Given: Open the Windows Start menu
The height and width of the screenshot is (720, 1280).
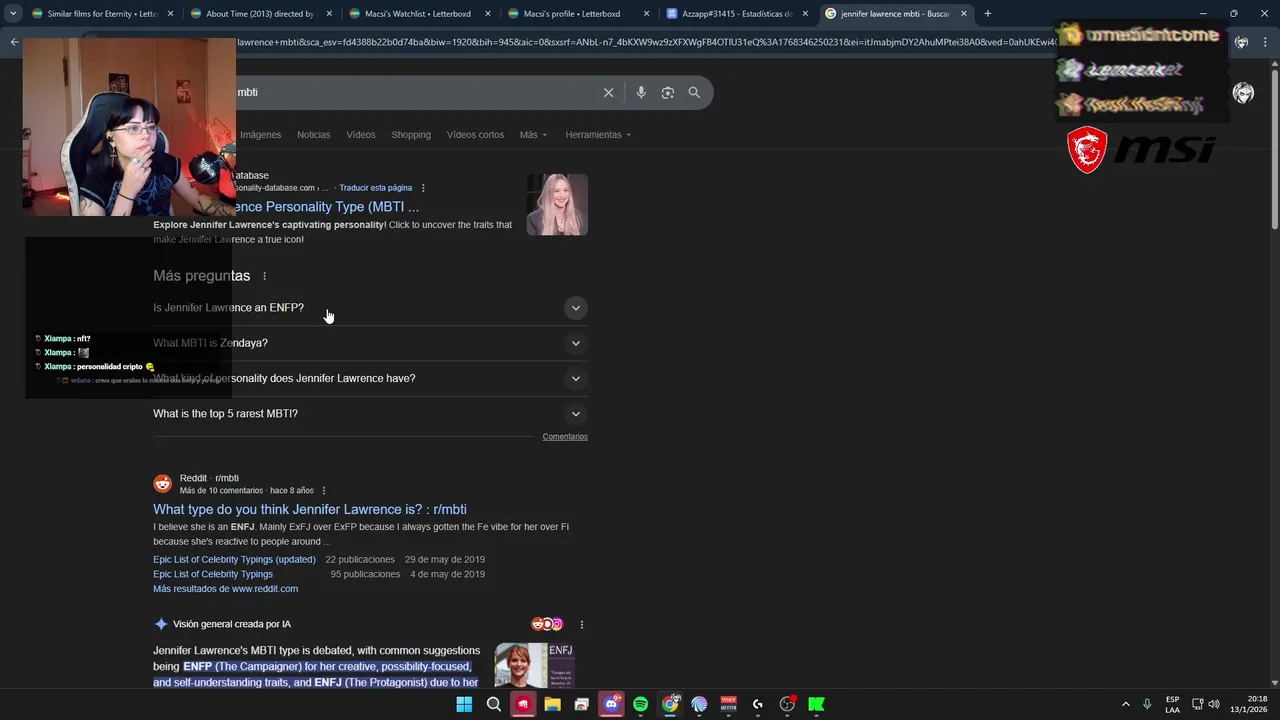Looking at the screenshot, I should click(x=464, y=704).
